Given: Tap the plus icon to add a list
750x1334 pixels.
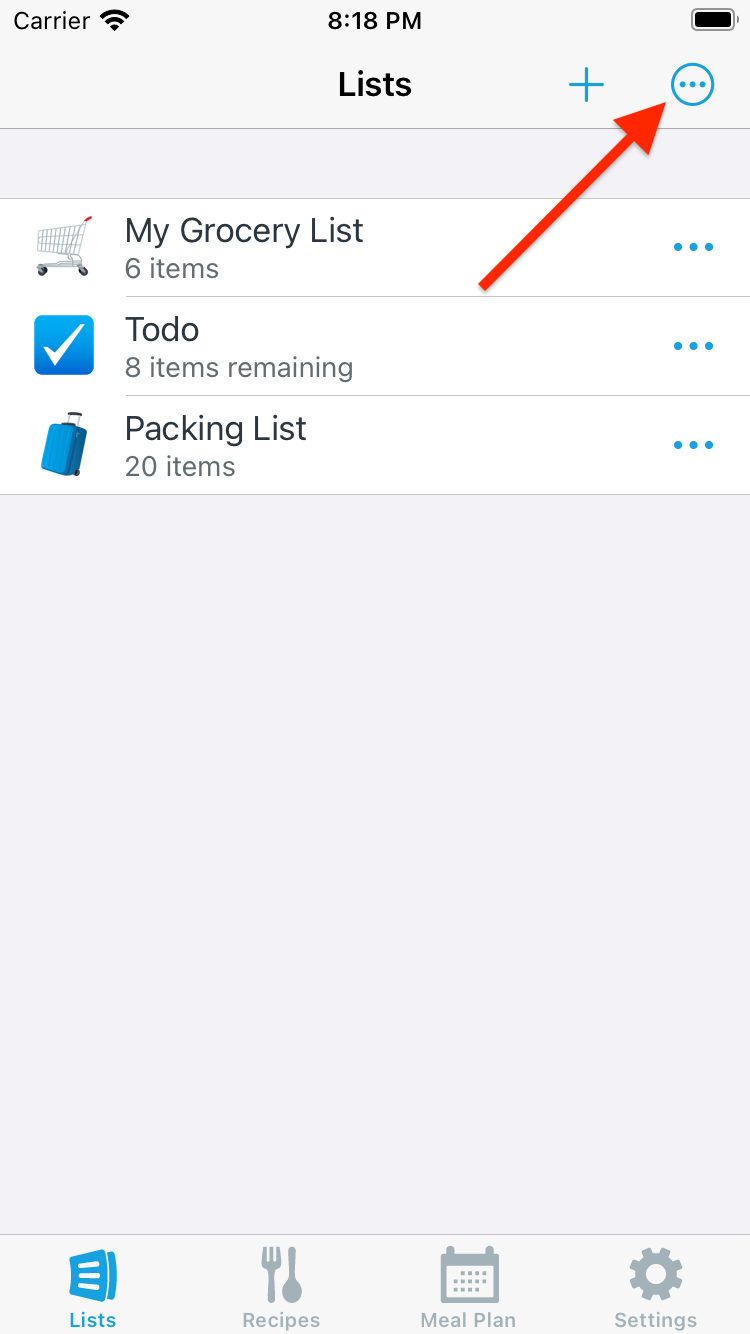Looking at the screenshot, I should point(586,85).
